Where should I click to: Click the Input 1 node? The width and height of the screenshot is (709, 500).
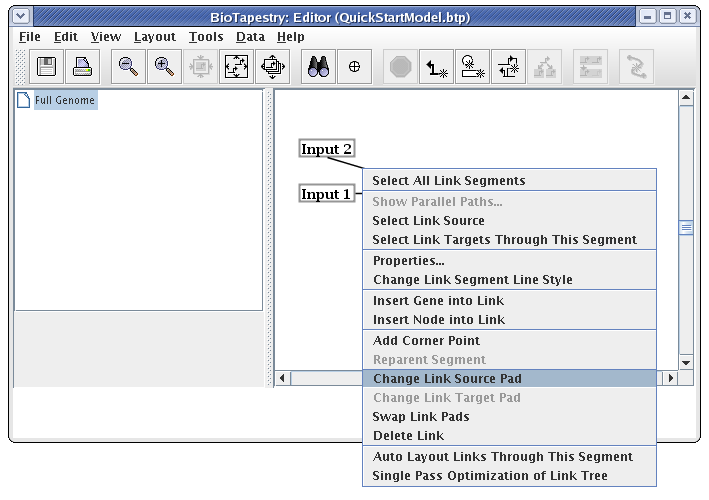click(x=327, y=194)
